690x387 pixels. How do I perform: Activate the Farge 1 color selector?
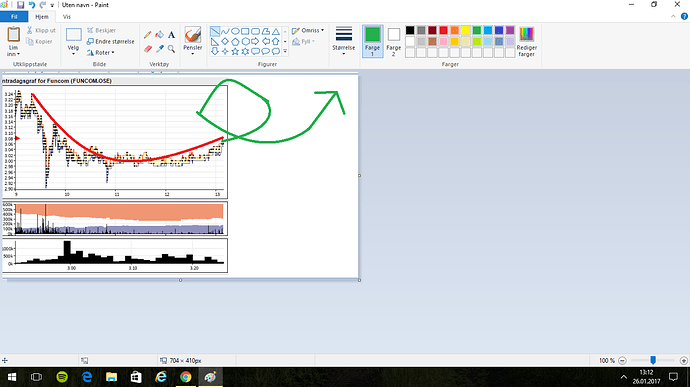point(372,41)
